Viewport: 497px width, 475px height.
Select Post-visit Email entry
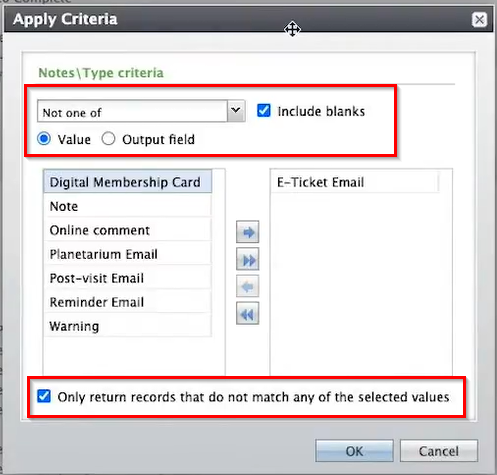pos(128,278)
